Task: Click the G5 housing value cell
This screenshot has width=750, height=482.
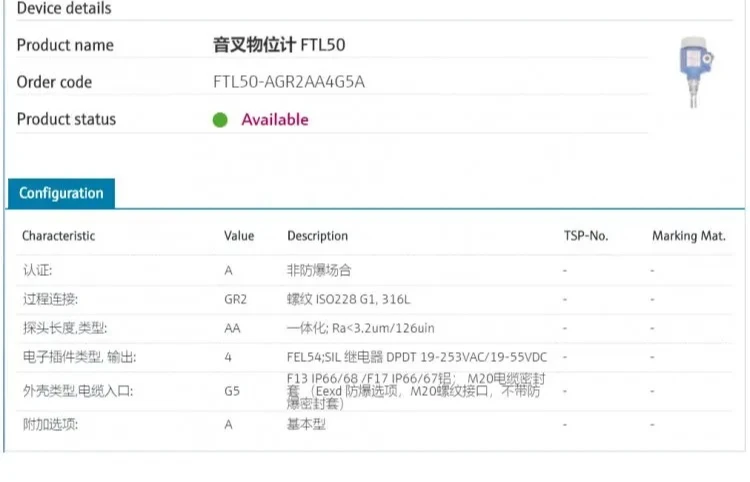Action: click(x=231, y=390)
